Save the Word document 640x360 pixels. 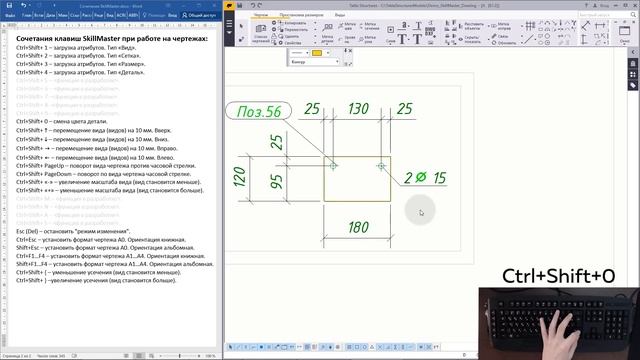point(9,5)
